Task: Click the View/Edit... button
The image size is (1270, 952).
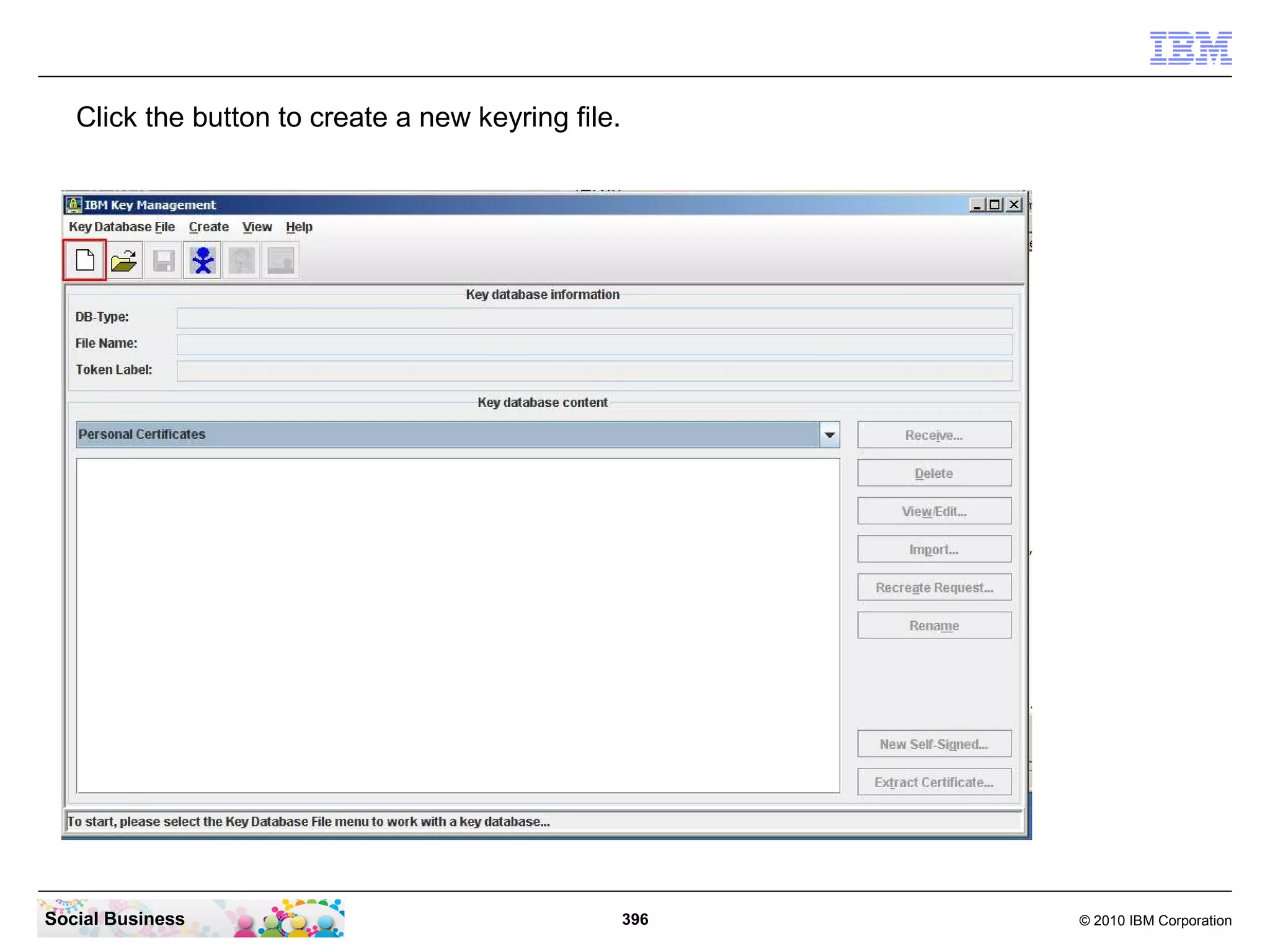Action: click(x=934, y=511)
